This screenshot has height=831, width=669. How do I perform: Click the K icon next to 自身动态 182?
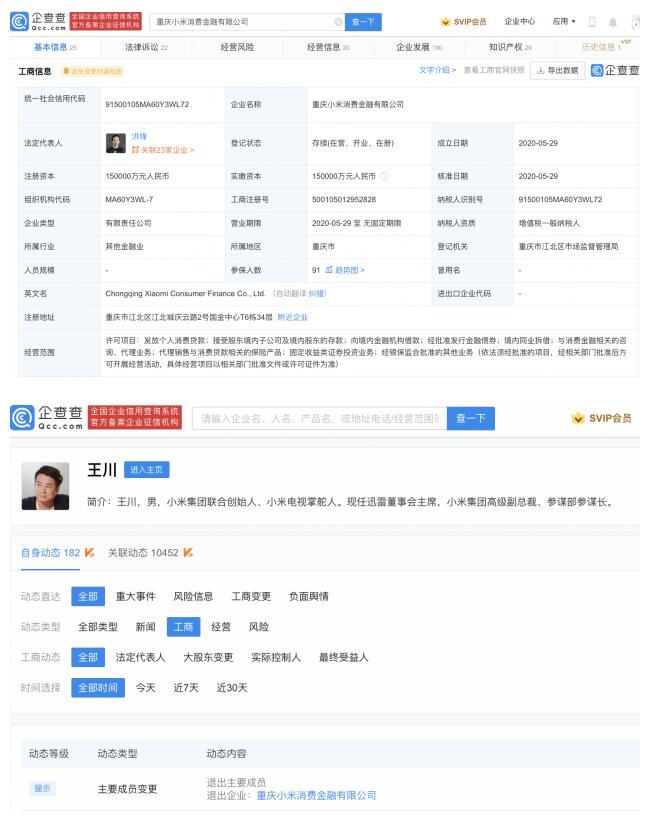click(x=90, y=553)
